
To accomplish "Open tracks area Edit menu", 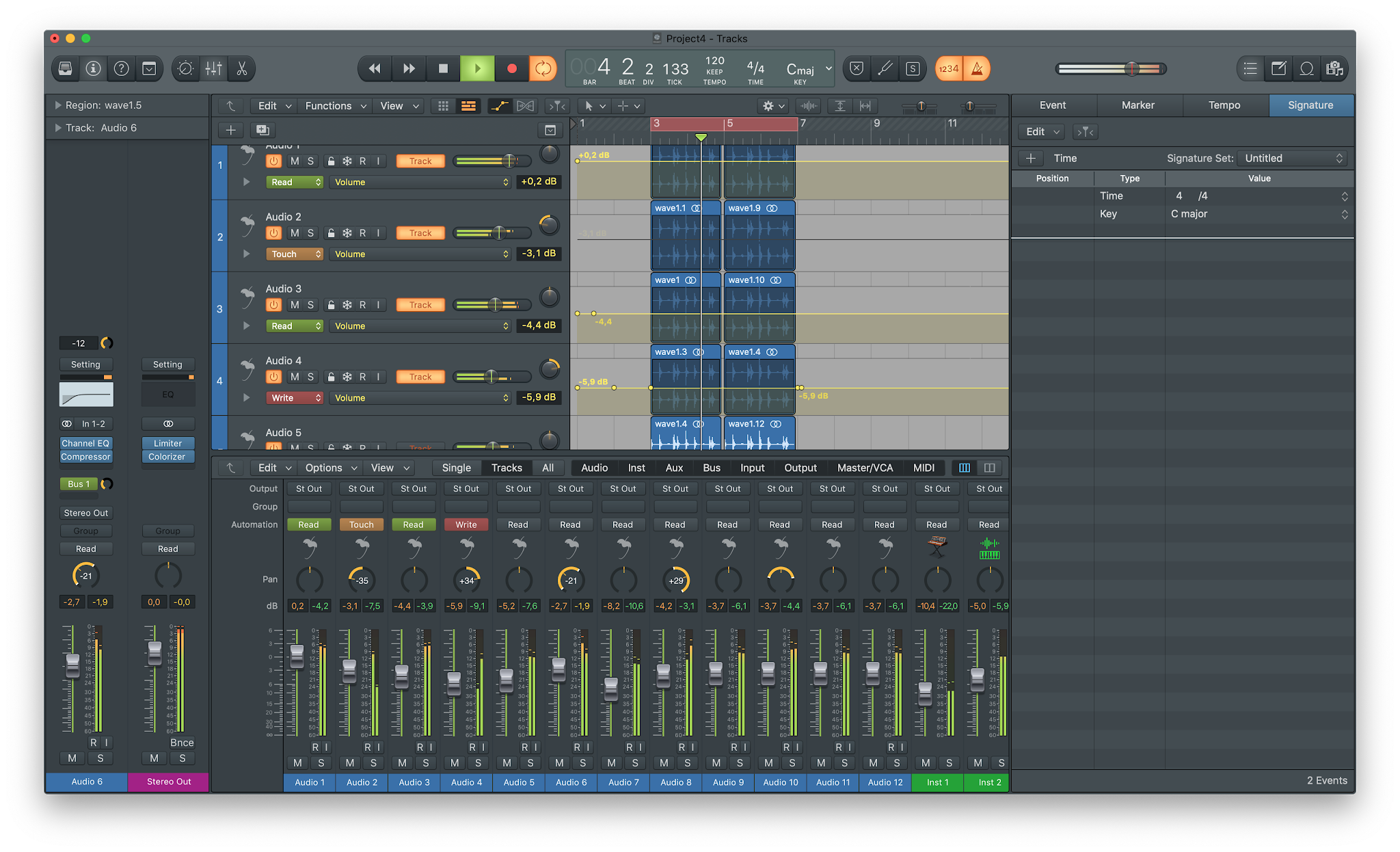I will pyautogui.click(x=274, y=106).
